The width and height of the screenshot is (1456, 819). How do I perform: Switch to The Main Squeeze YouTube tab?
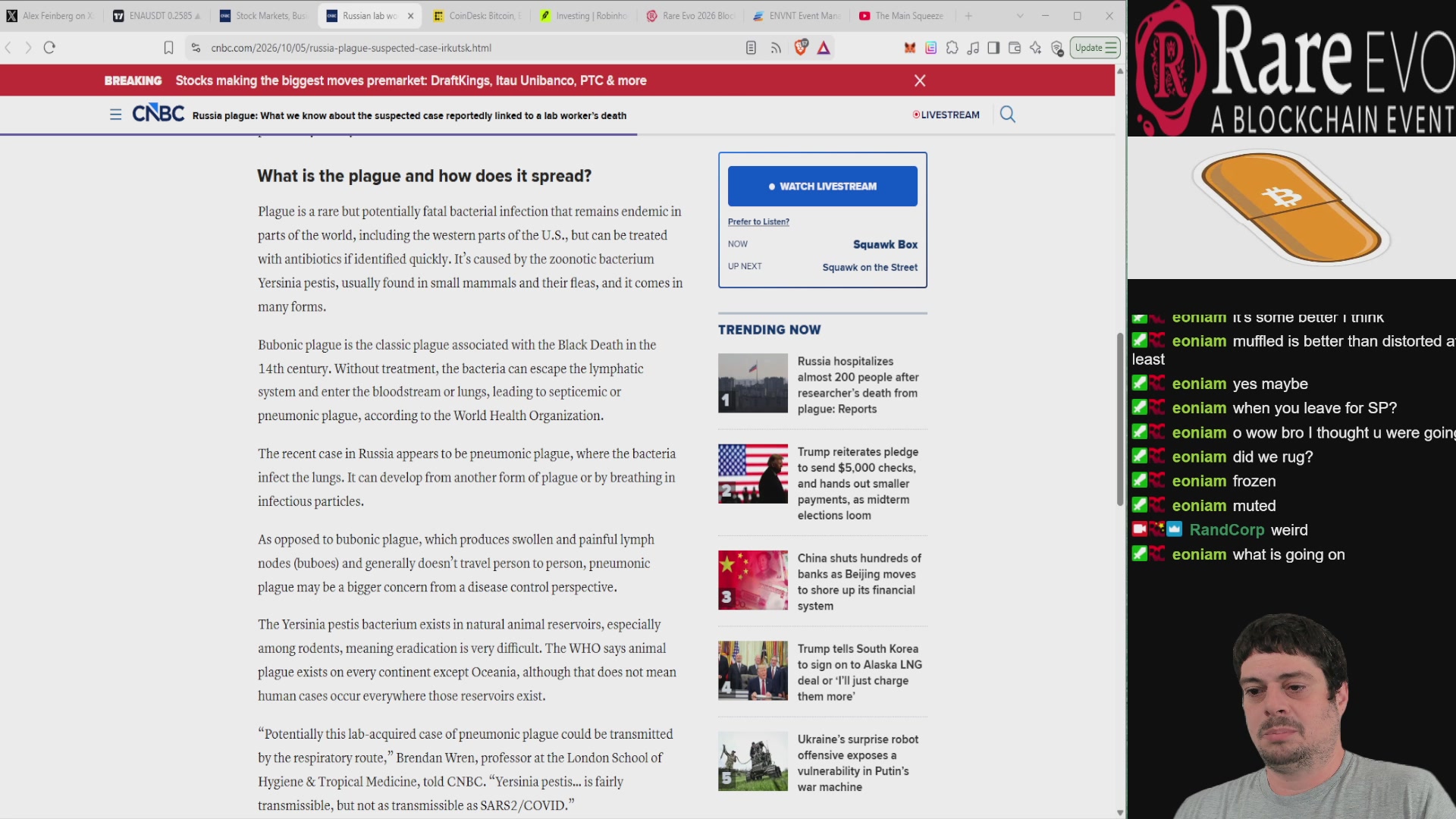tap(903, 15)
